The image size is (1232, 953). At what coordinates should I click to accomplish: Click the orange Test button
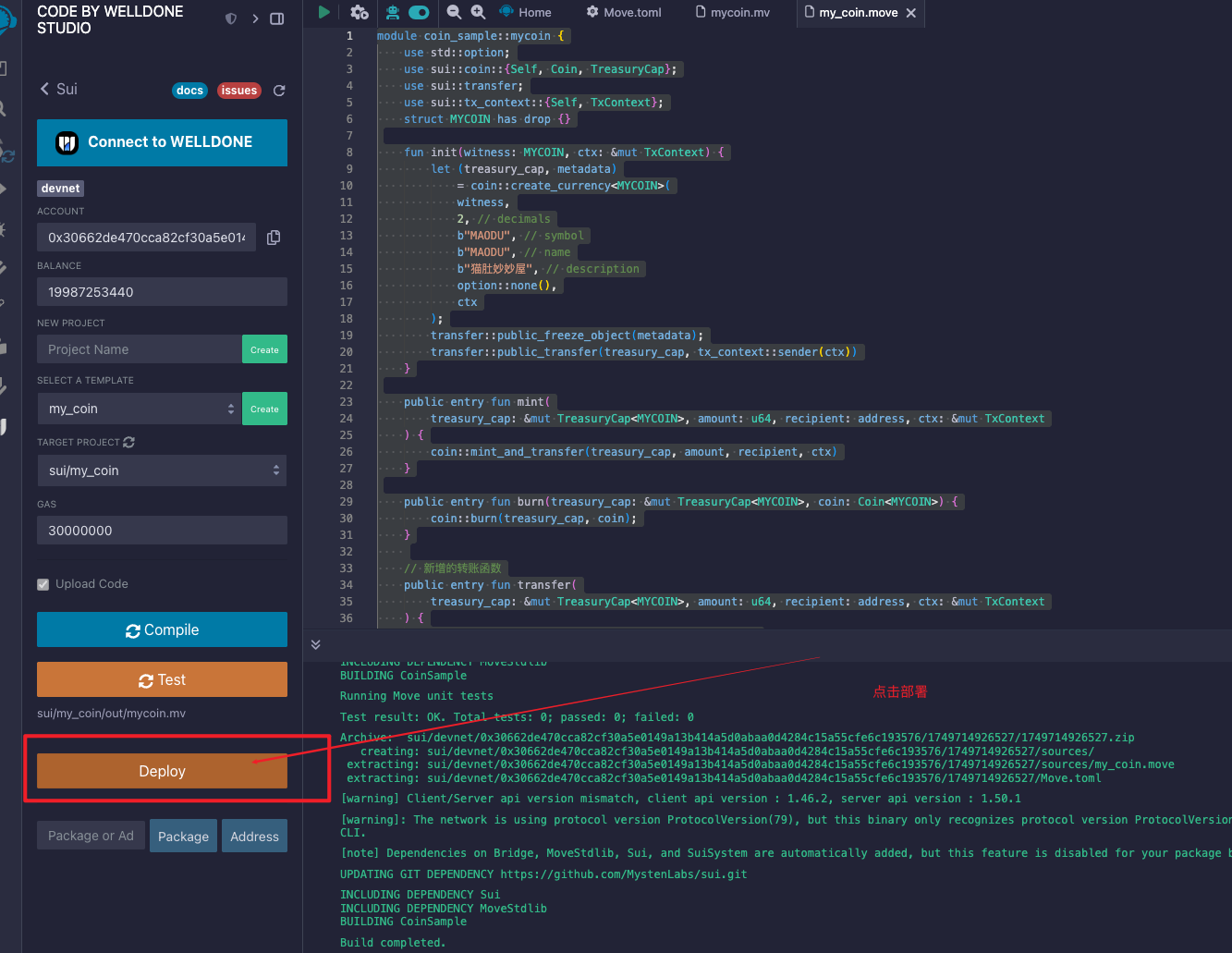pyautogui.click(x=162, y=679)
